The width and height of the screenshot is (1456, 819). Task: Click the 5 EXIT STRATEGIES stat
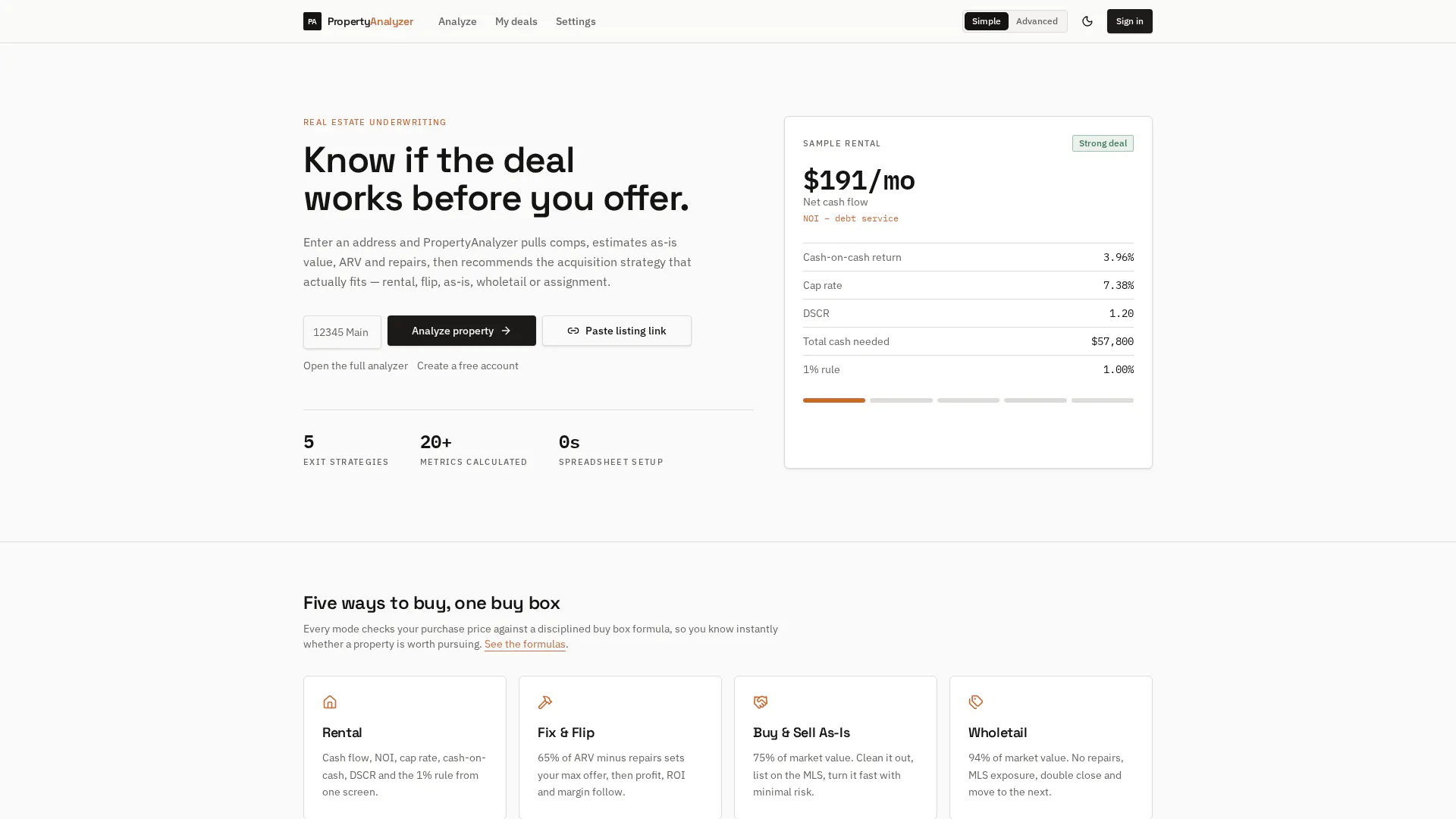click(346, 449)
